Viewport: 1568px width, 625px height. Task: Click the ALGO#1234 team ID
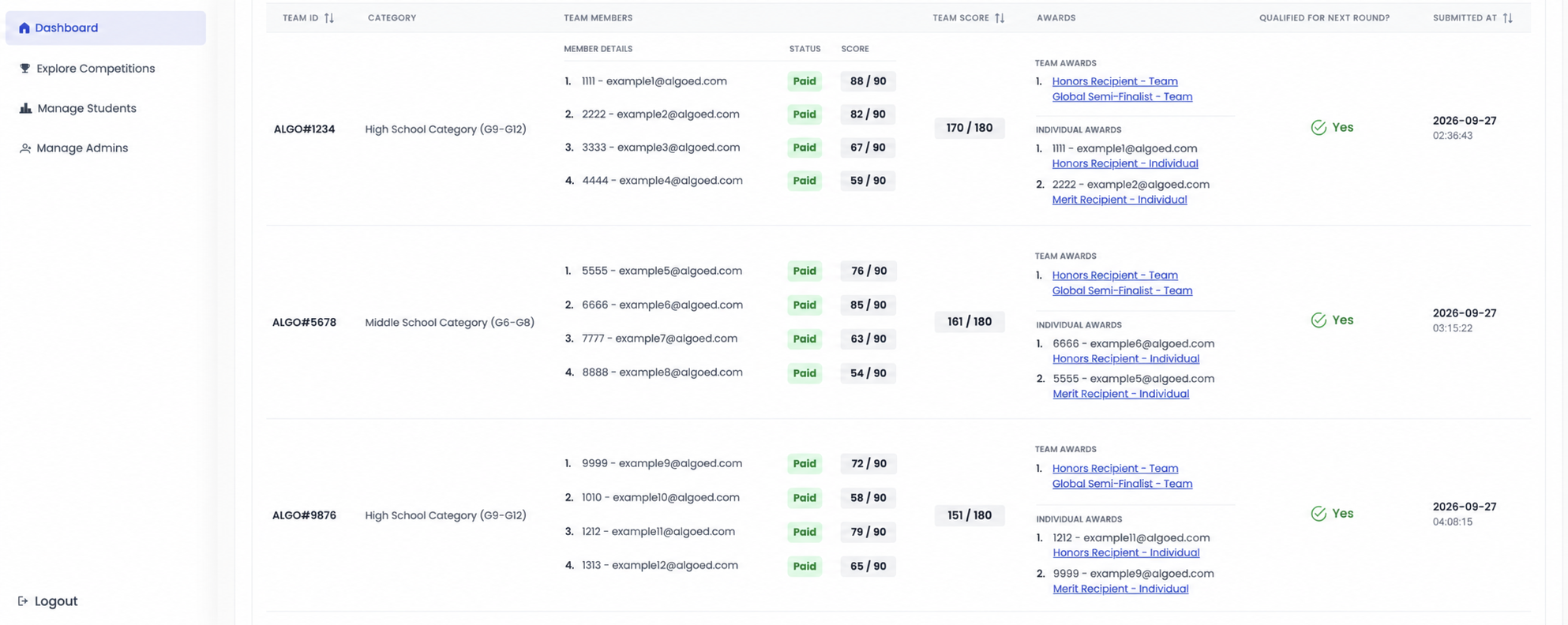click(304, 129)
